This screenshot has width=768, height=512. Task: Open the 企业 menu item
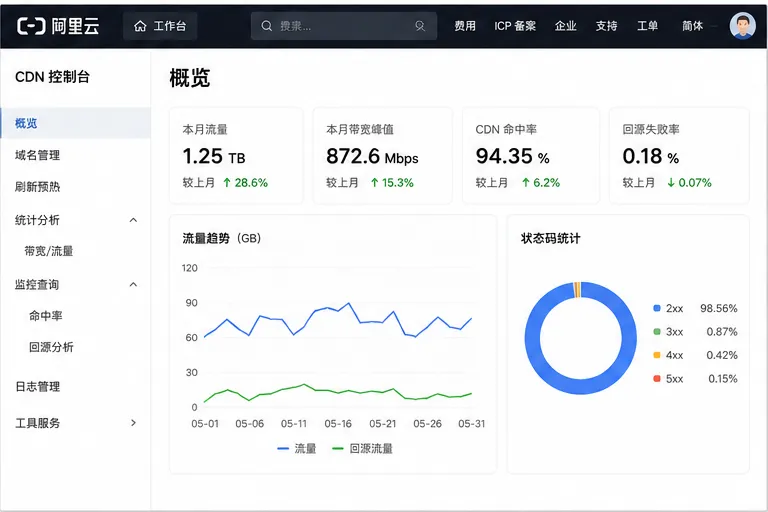coord(565,26)
